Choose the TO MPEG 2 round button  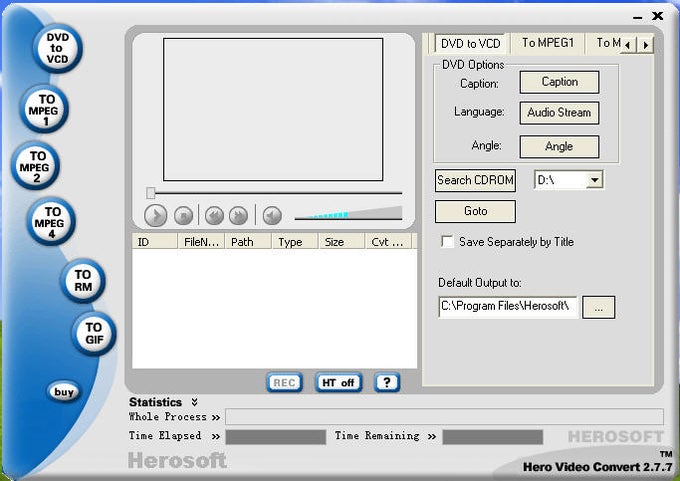tap(36, 166)
